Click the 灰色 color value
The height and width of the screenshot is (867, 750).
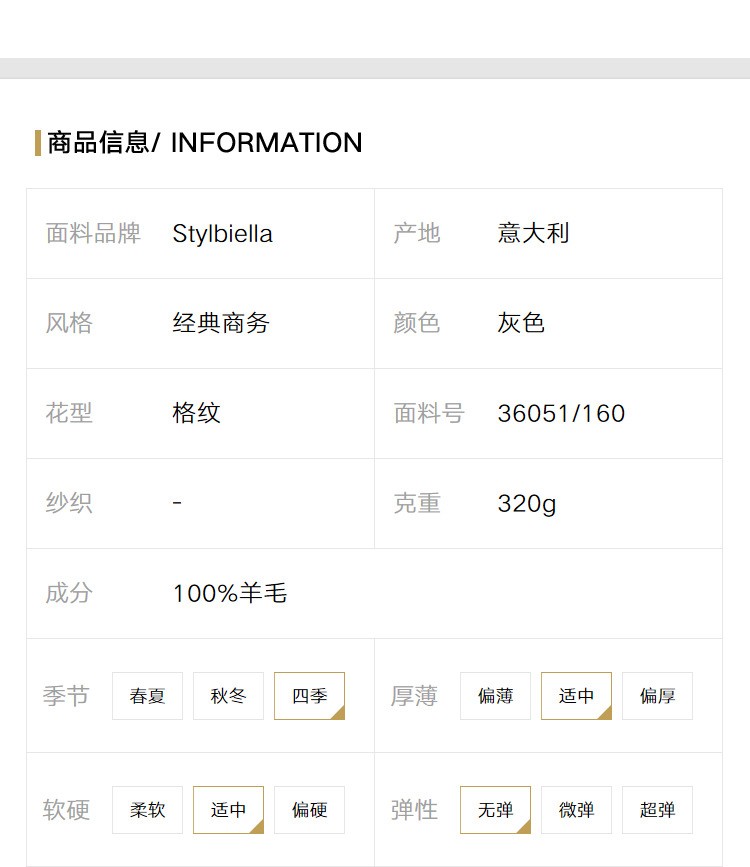point(521,323)
